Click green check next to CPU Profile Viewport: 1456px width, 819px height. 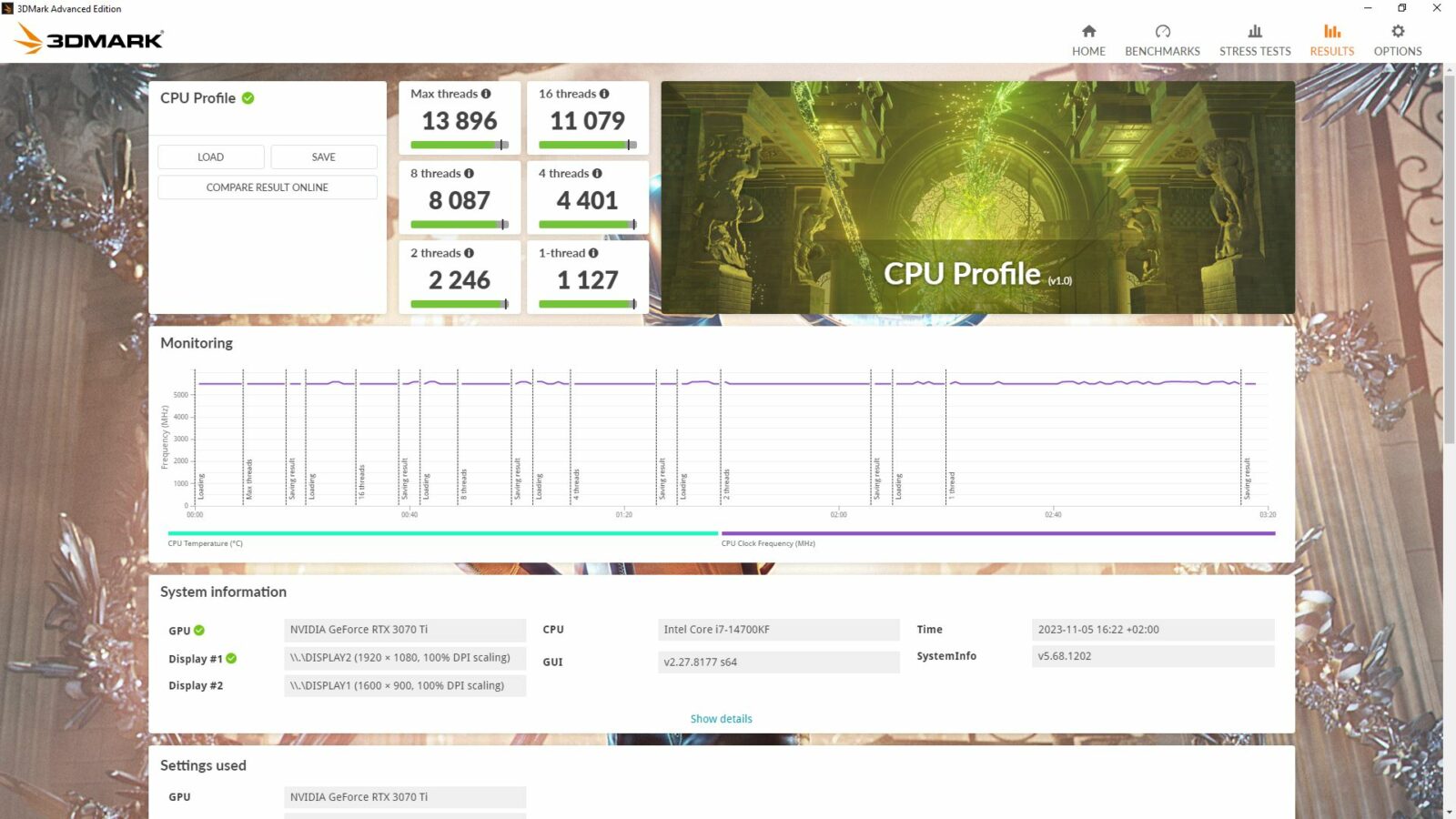[248, 98]
